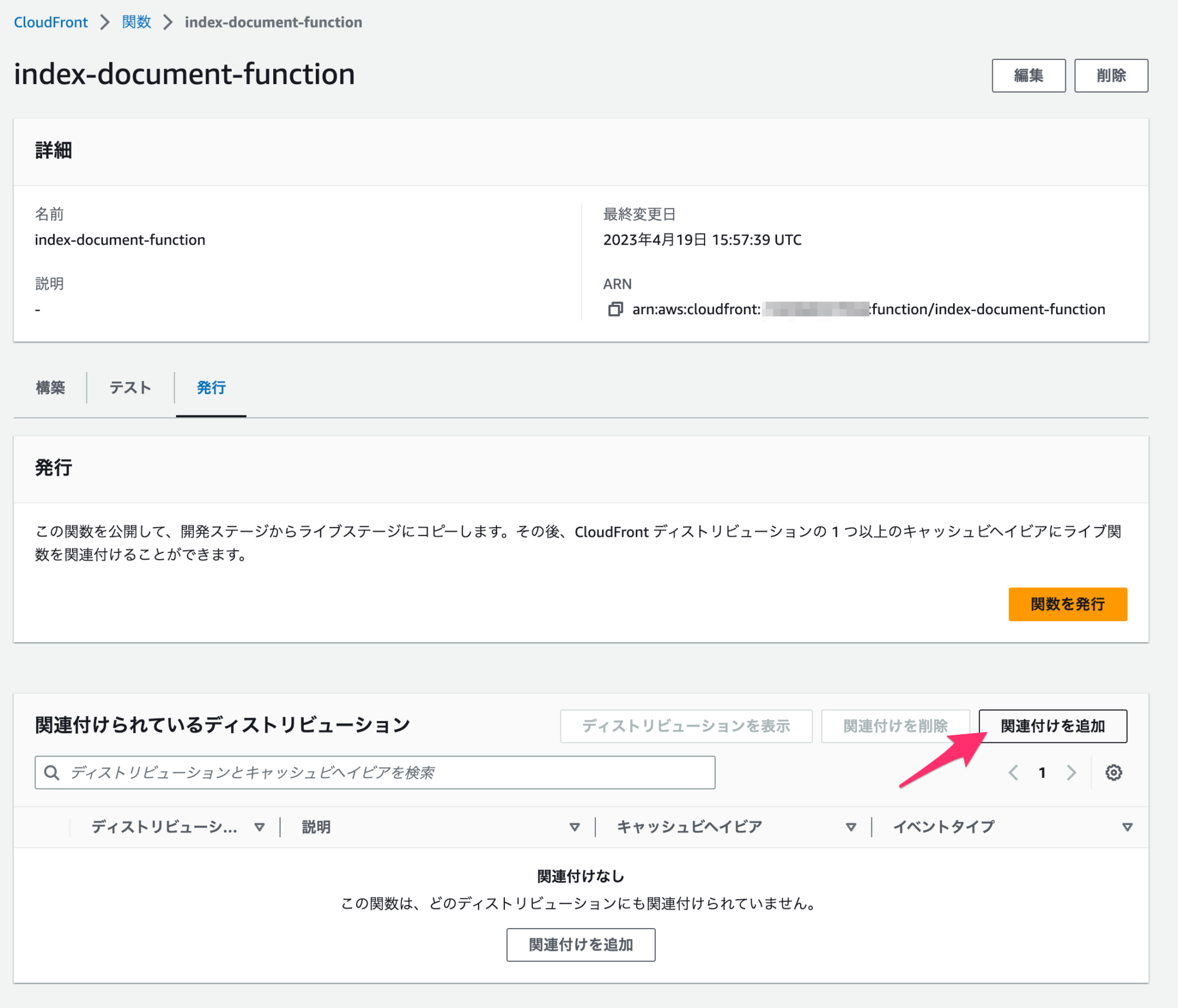The height and width of the screenshot is (1008, 1178).
Task: Switch to the テスト tab
Action: 130,388
